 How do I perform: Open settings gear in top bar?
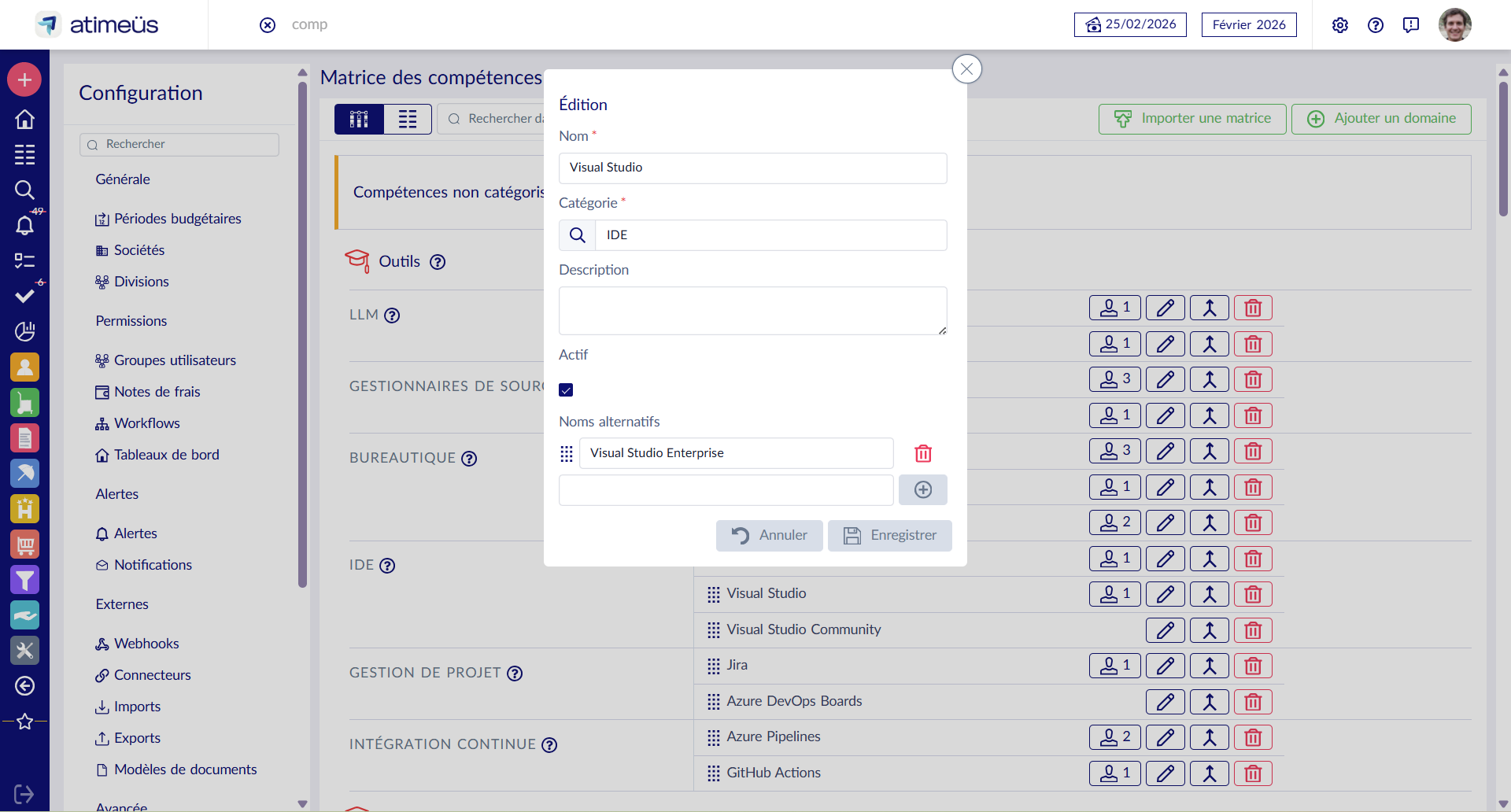[1340, 25]
